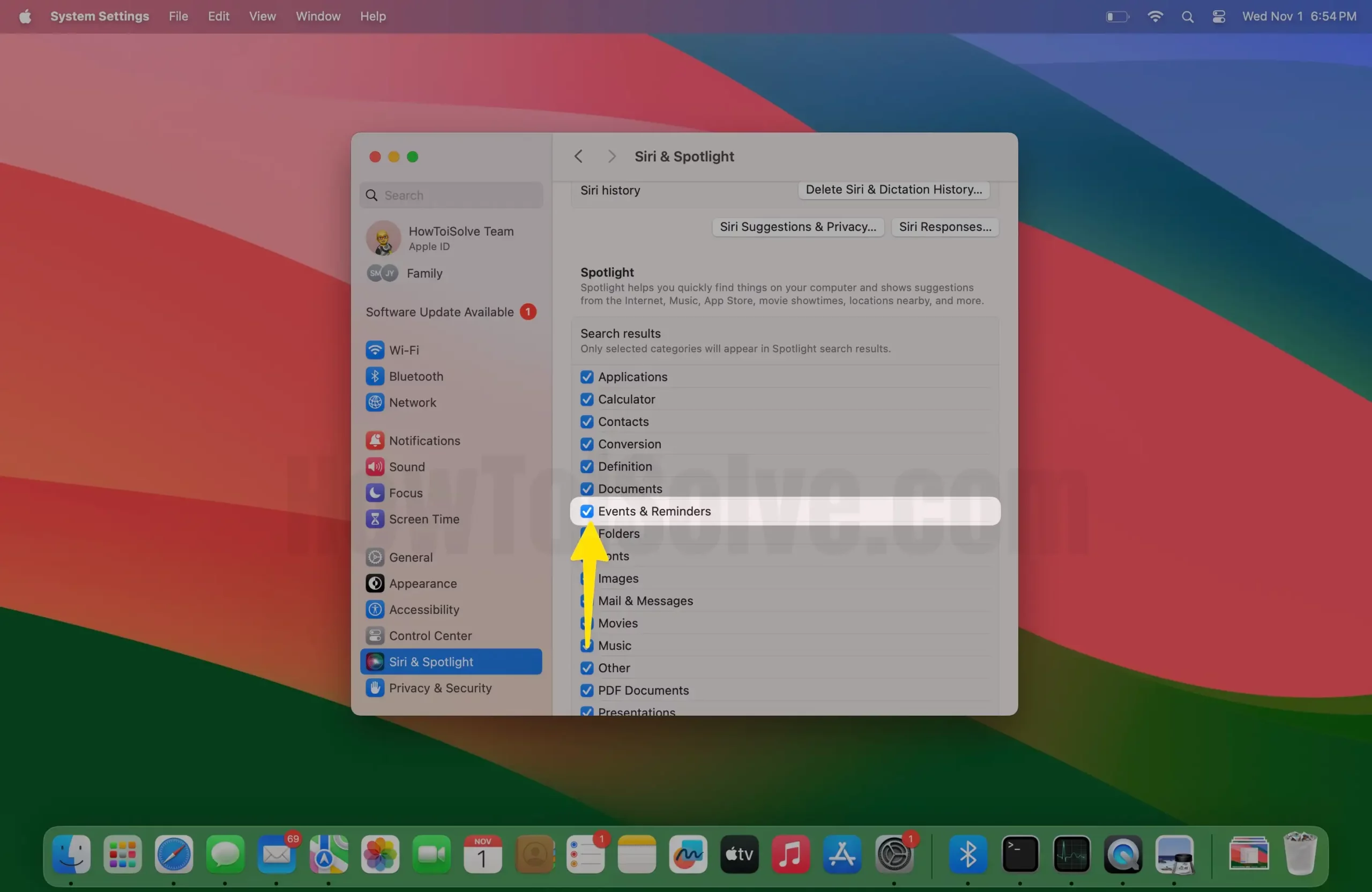Open App Store from Dock

coord(842,853)
